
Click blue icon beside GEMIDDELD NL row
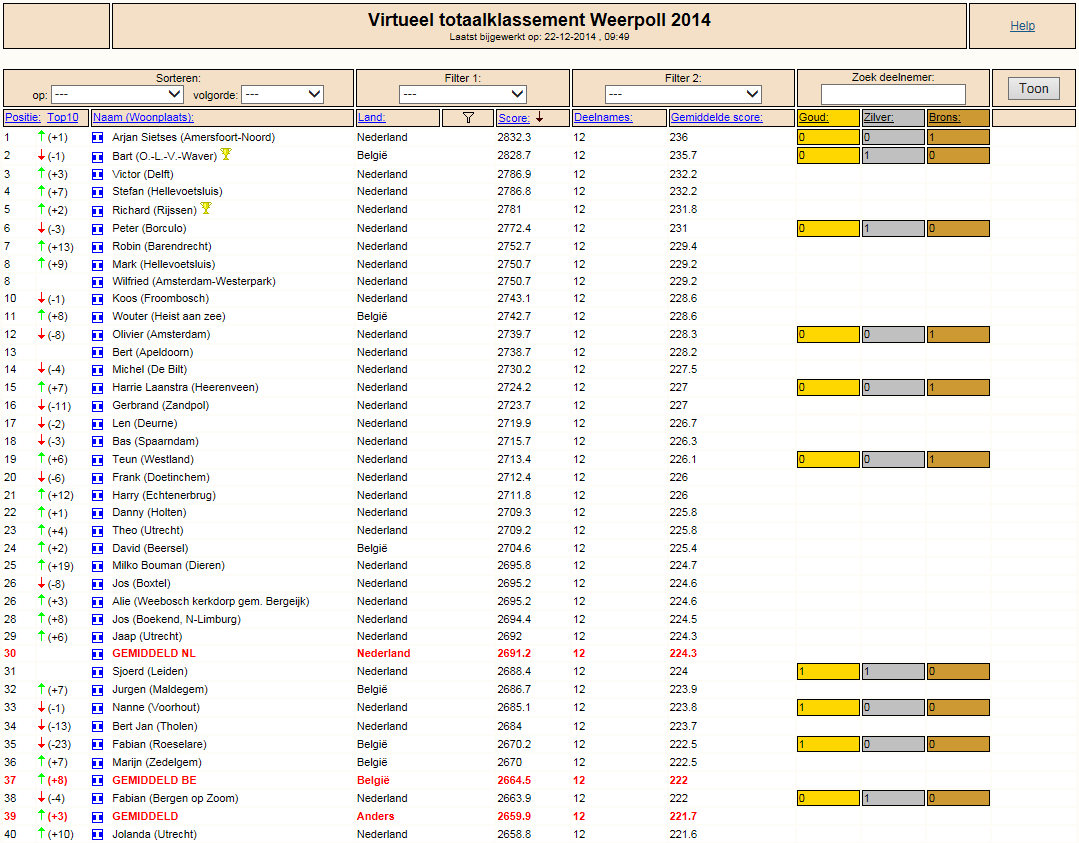[98, 654]
